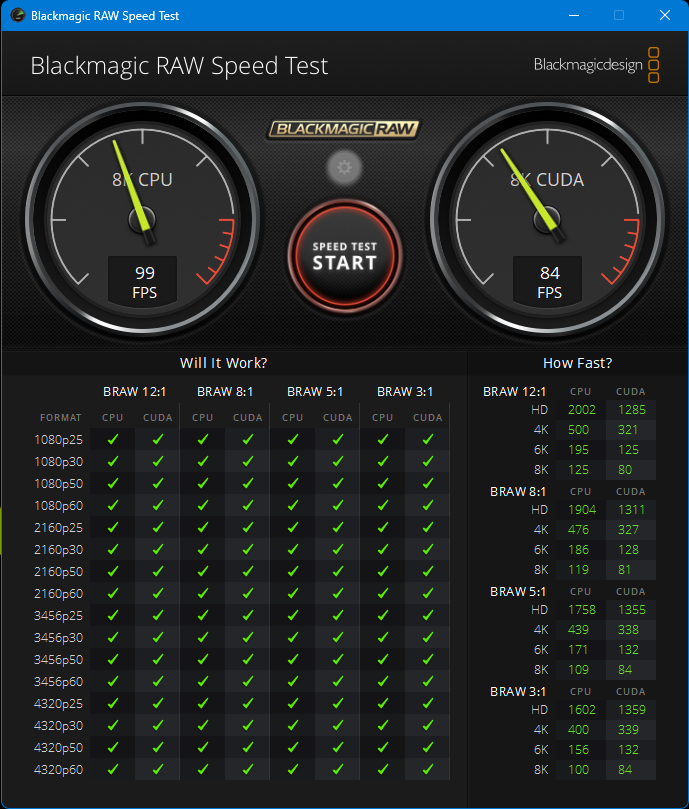
Task: Close the Blackmagic RAW Speed Test window
Action: point(665,15)
